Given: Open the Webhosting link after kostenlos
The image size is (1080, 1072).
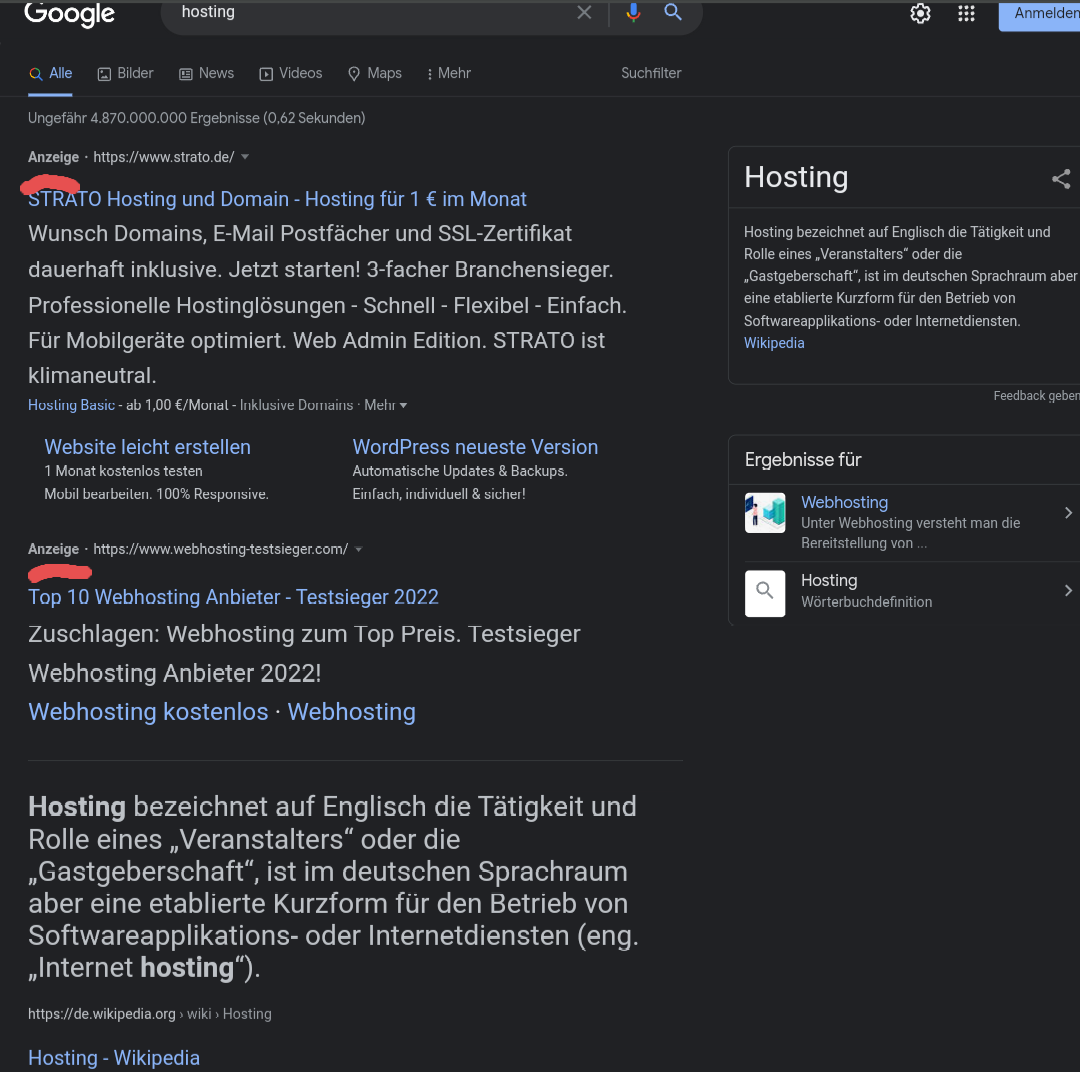Looking at the screenshot, I should (x=351, y=712).
